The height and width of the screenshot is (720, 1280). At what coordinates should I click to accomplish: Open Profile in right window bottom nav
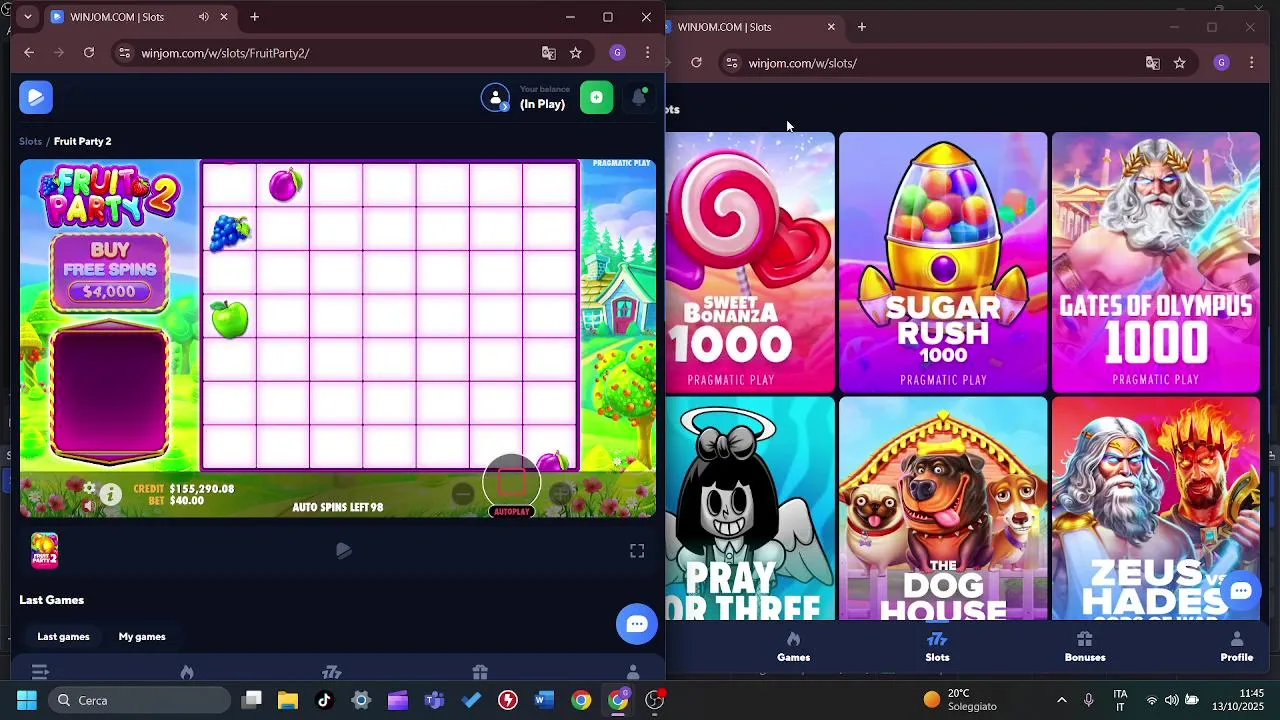[1237, 647]
